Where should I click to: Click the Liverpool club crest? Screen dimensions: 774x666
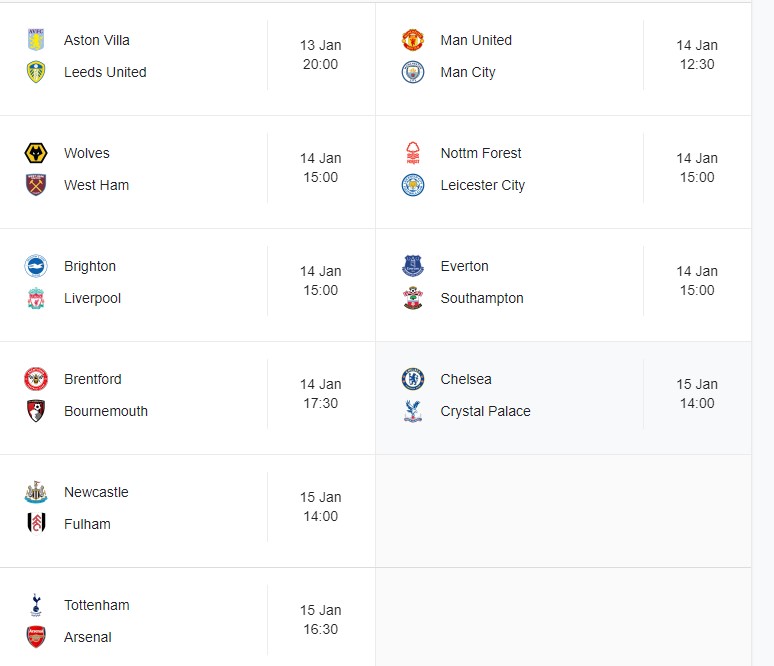tap(36, 298)
